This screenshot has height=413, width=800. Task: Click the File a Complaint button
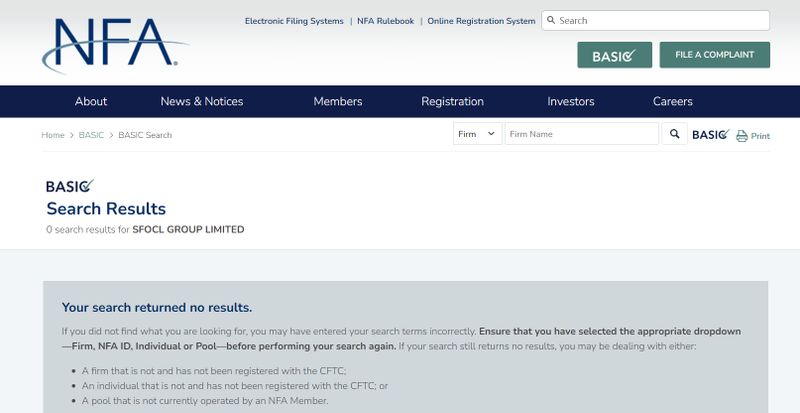(x=714, y=55)
